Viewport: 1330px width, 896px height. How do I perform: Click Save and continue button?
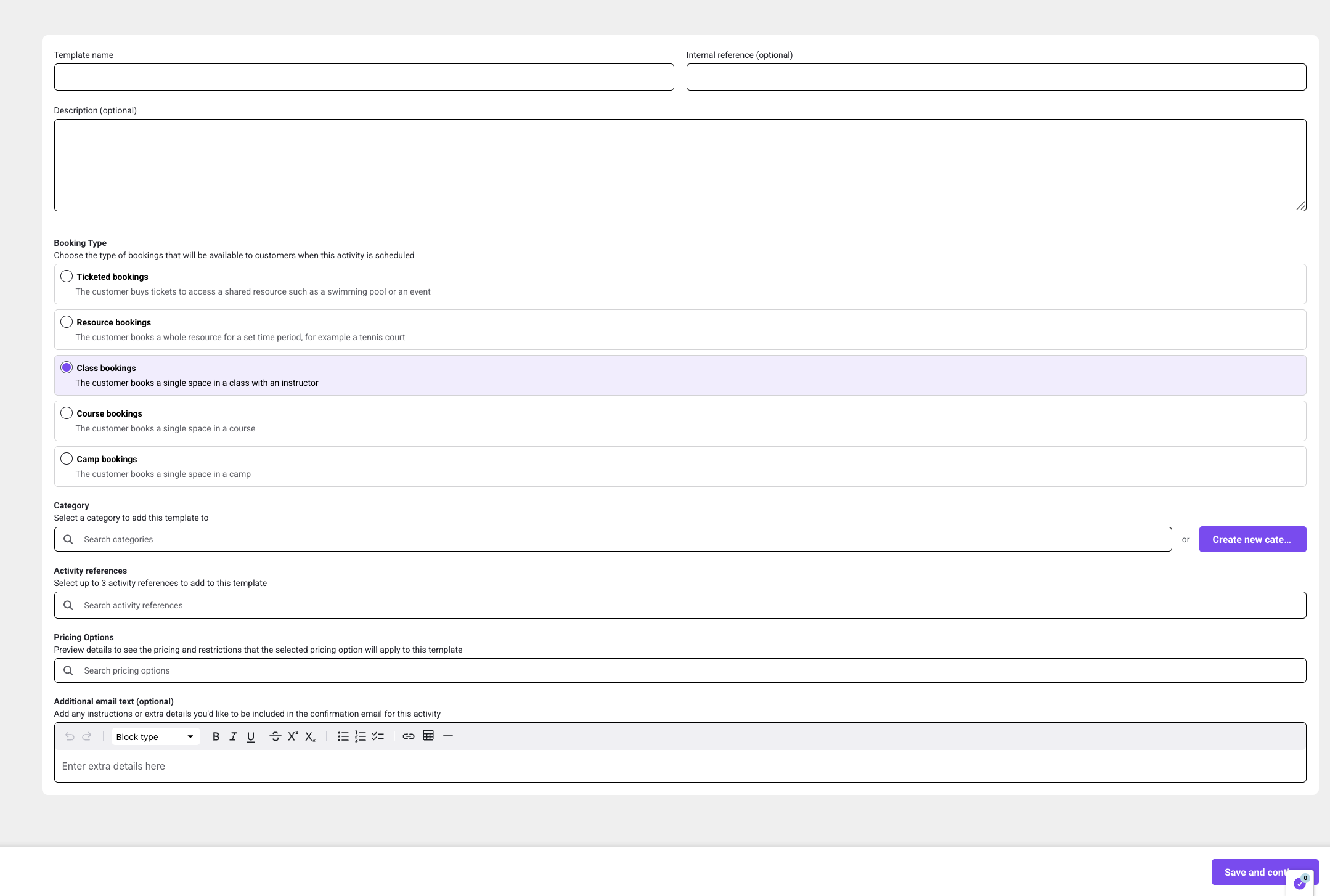click(1265, 872)
